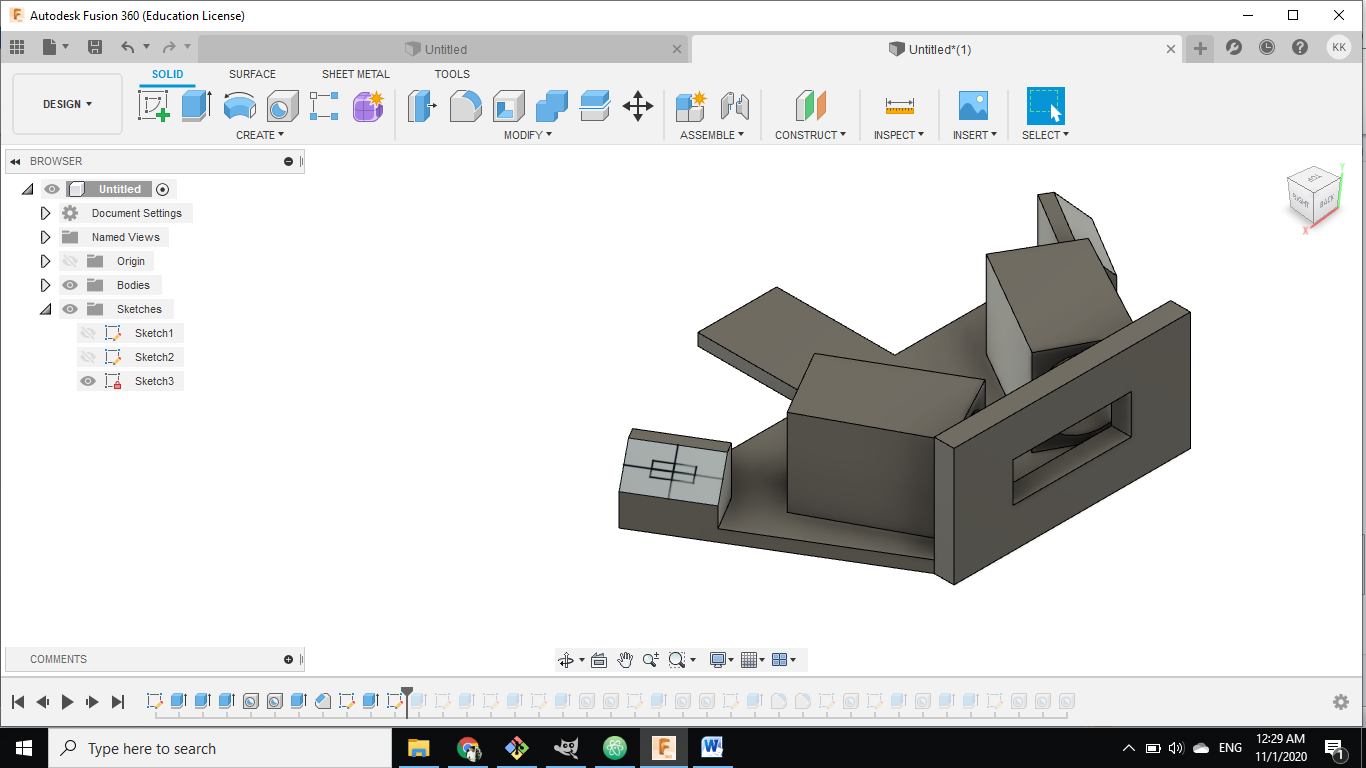Expand the Document Settings node
1366x768 pixels.
coord(45,213)
